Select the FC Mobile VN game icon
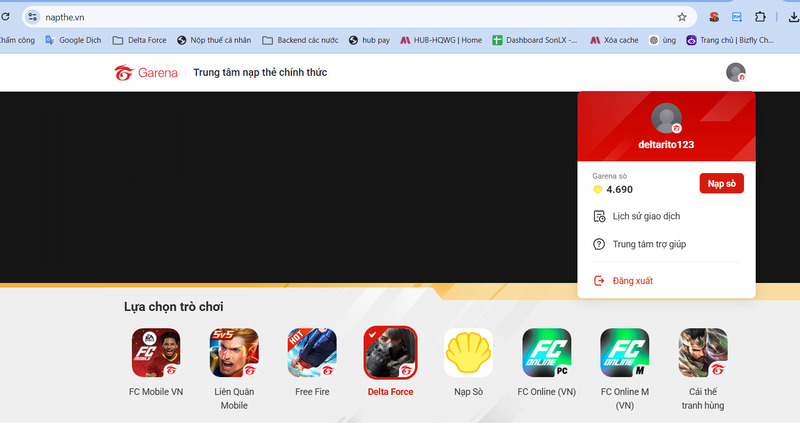This screenshot has width=800, height=427. pyautogui.click(x=156, y=353)
